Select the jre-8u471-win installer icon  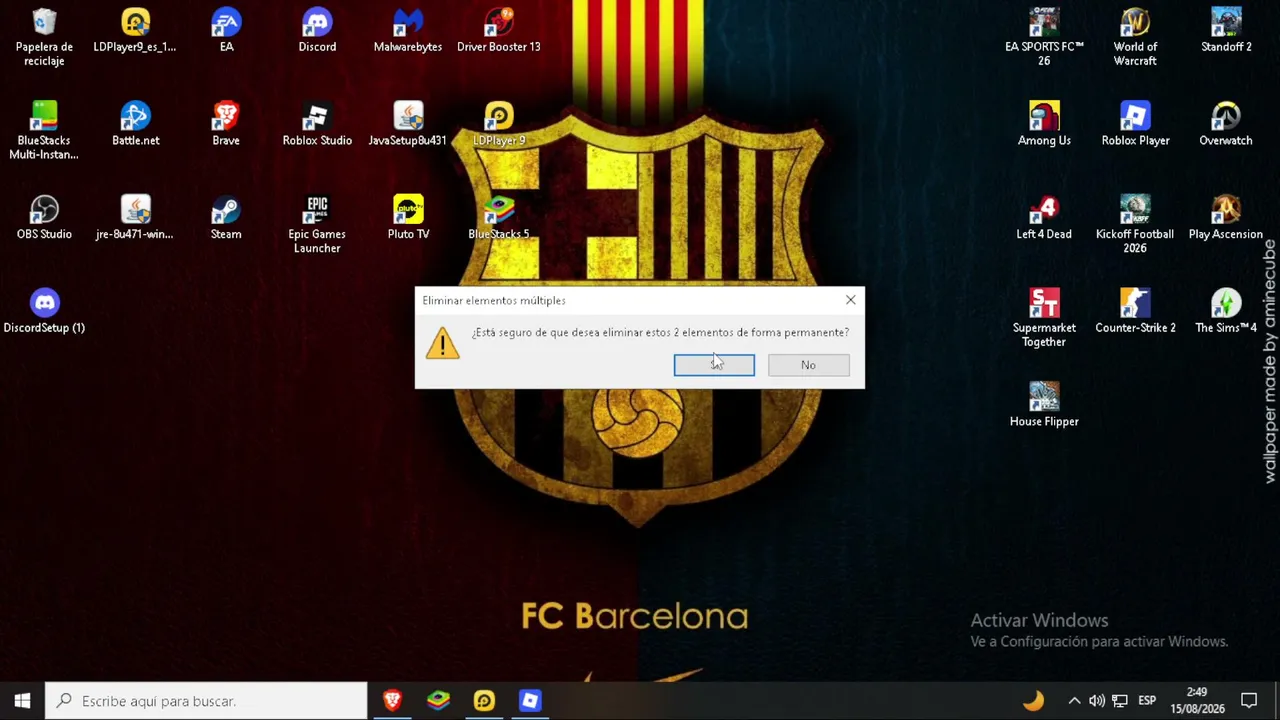click(135, 219)
